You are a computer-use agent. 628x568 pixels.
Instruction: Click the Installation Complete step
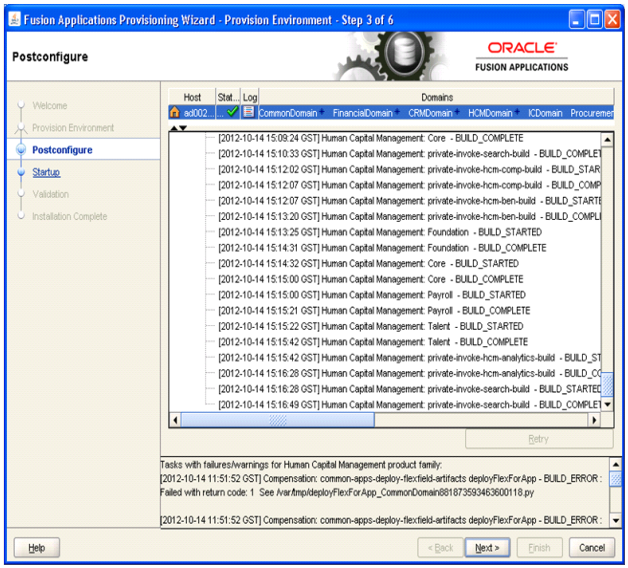coord(69,216)
